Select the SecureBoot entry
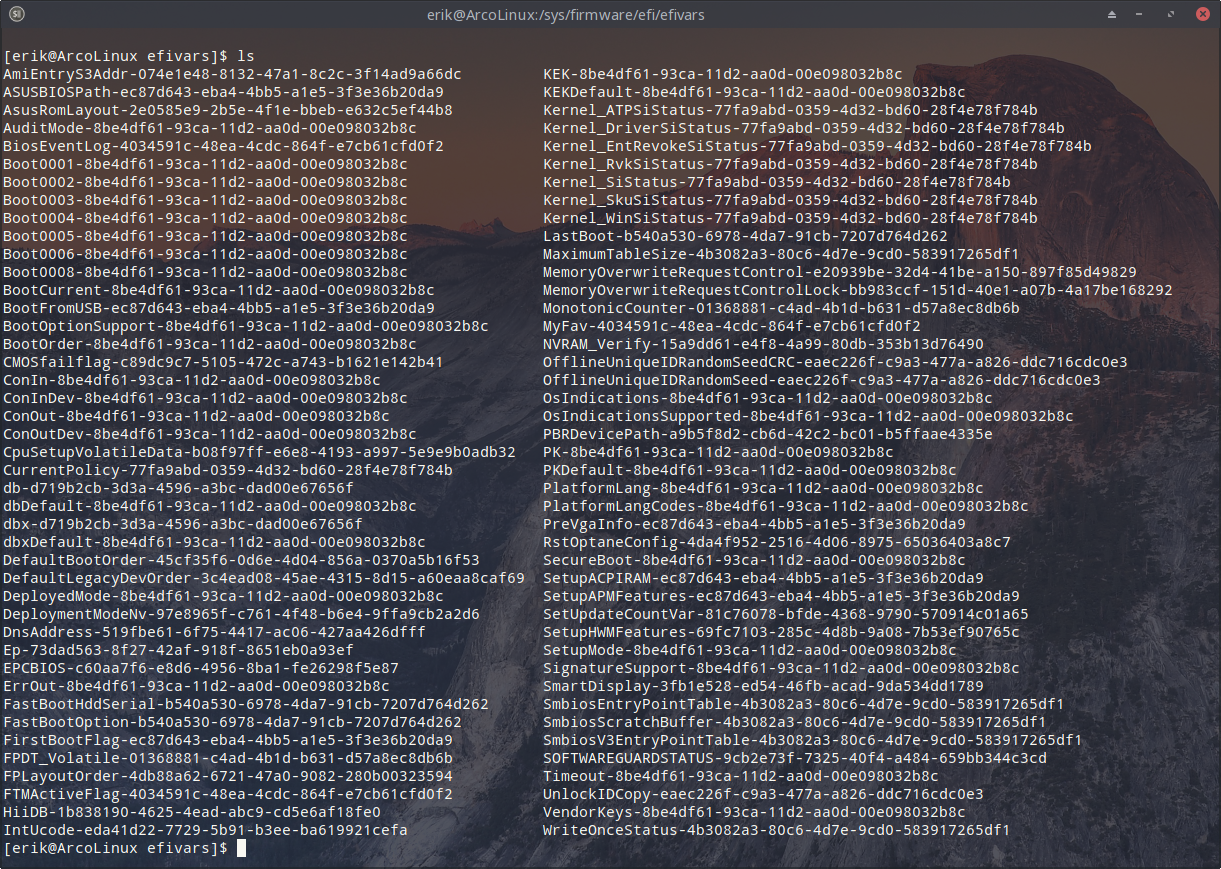The height and width of the screenshot is (869, 1221). click(x=754, y=560)
